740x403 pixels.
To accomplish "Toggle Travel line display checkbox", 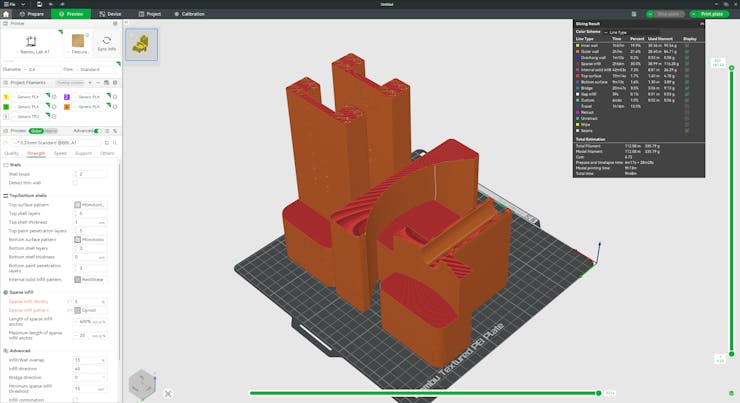I will [687, 105].
